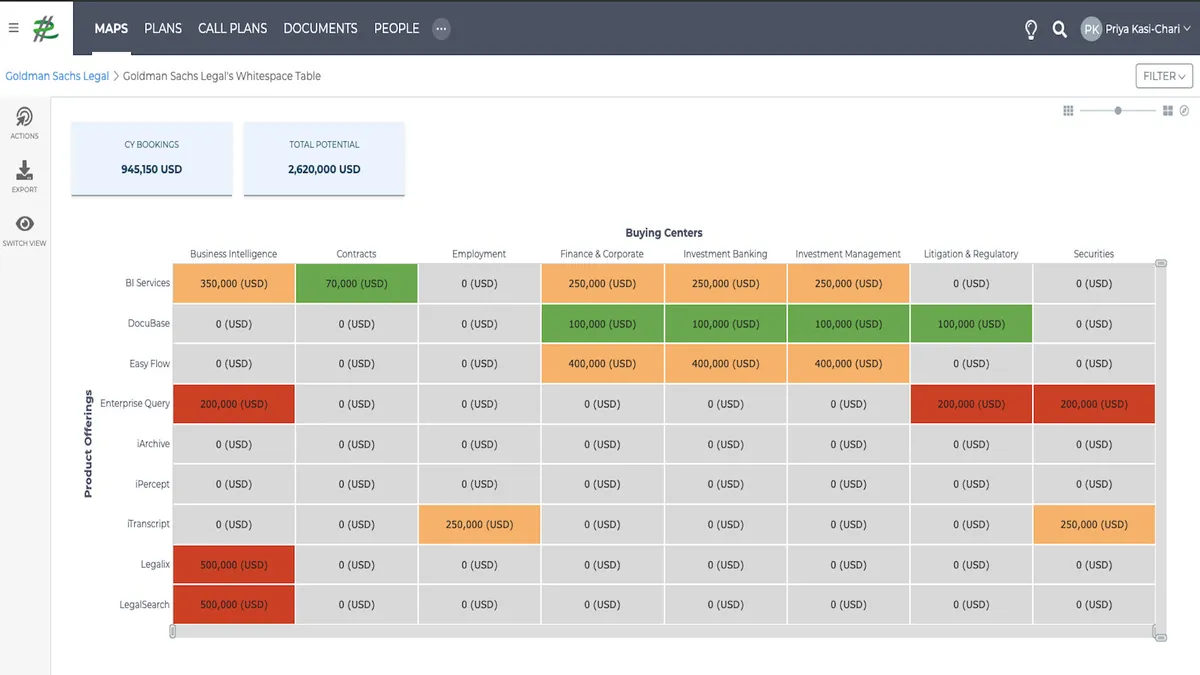The height and width of the screenshot is (675, 1200).
Task: Expand more navigation options ellipsis
Action: click(441, 29)
